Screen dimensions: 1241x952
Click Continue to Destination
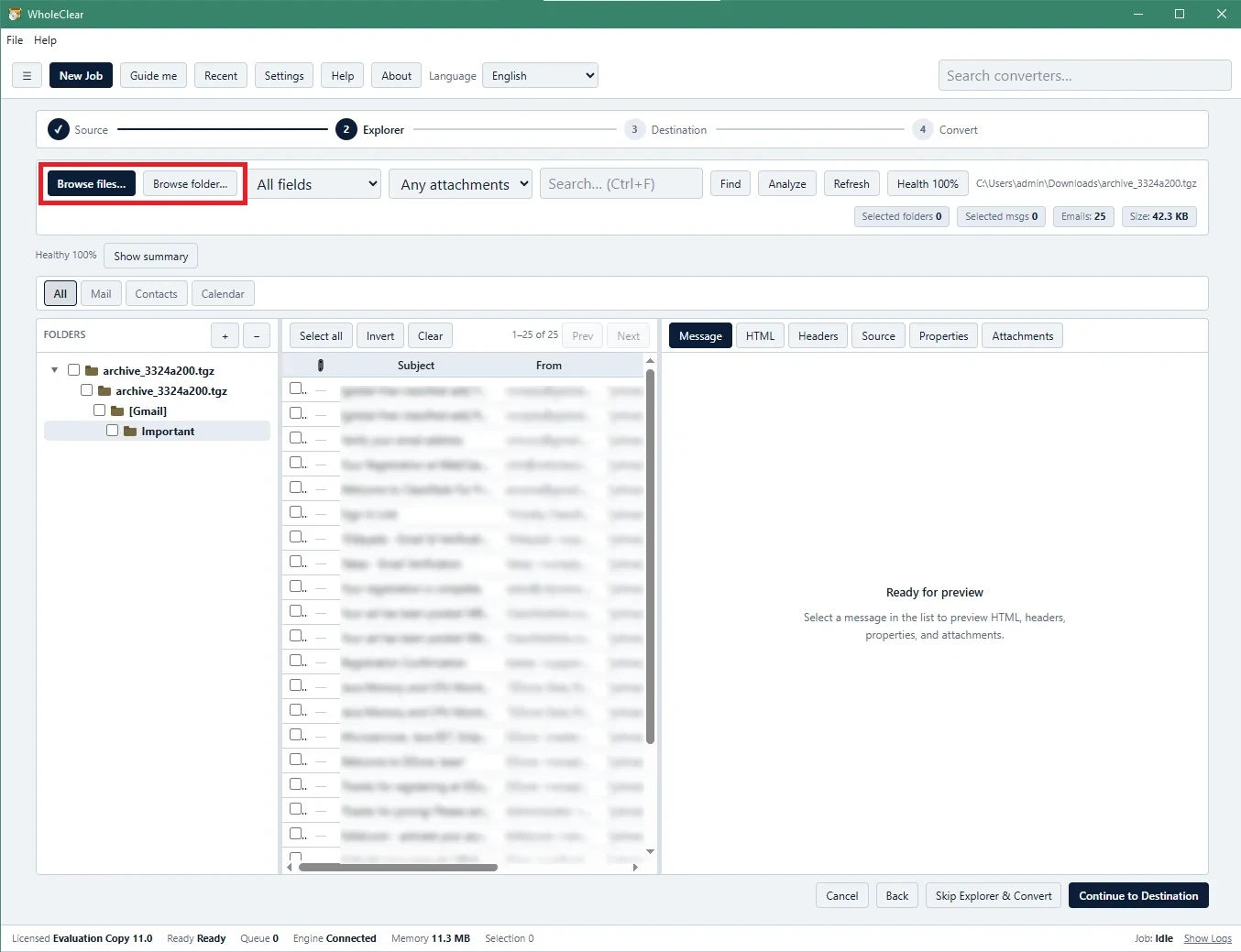click(x=1138, y=896)
